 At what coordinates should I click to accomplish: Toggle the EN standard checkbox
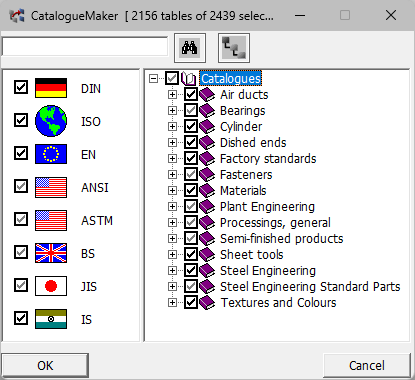click(x=21, y=153)
